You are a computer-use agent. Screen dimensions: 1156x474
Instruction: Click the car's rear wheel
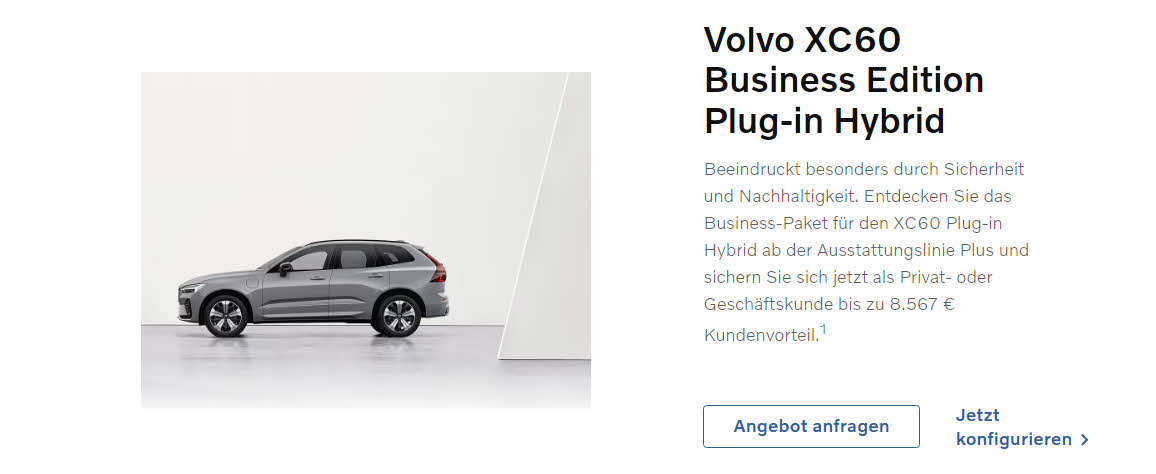click(398, 315)
